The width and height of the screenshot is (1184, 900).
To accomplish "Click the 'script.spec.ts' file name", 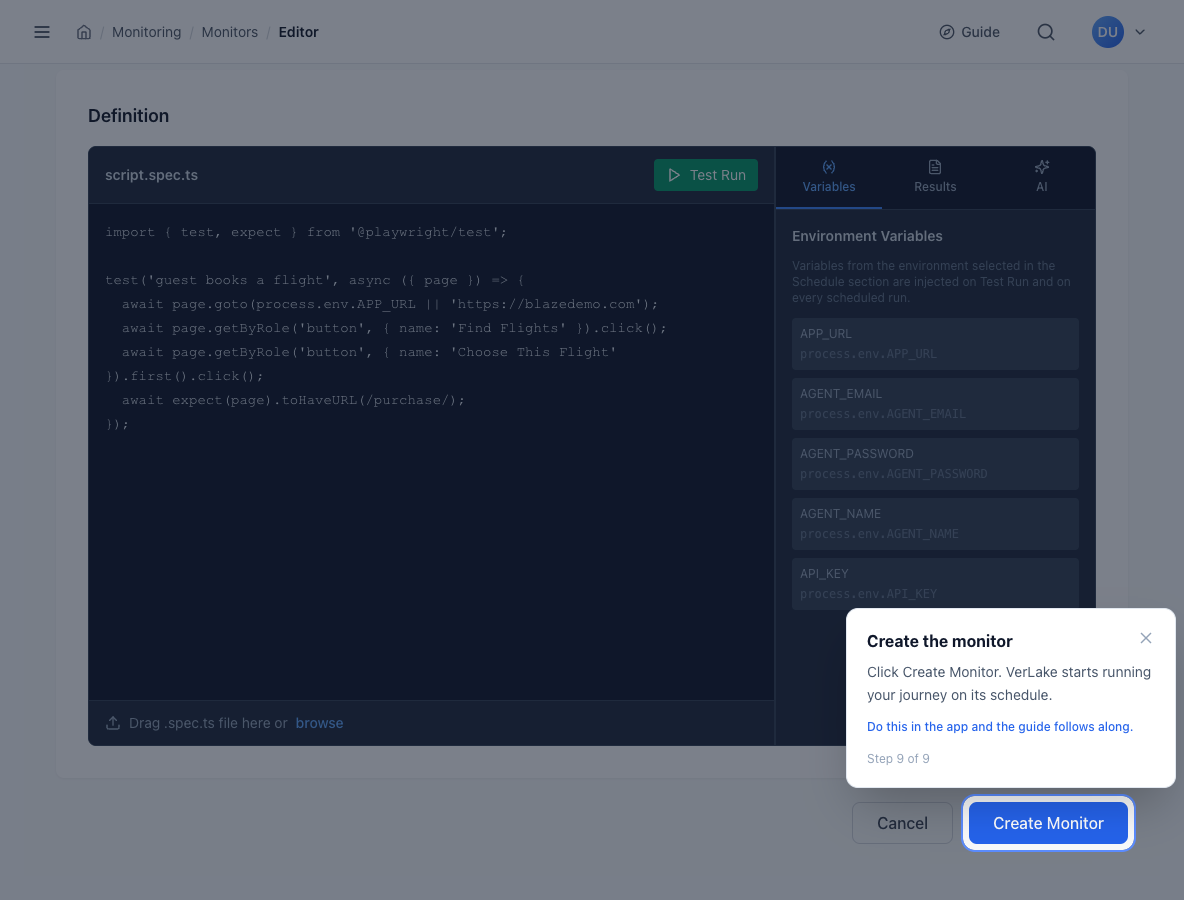I will pyautogui.click(x=151, y=175).
